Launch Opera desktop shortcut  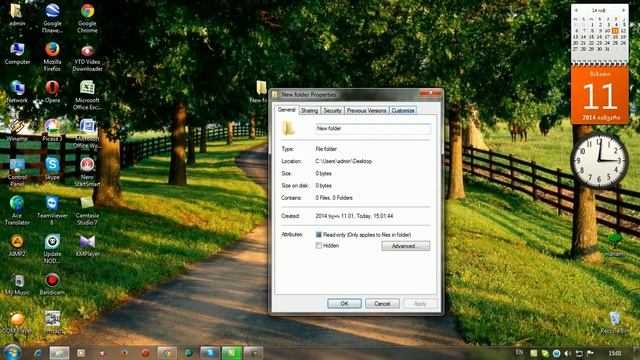(52, 91)
